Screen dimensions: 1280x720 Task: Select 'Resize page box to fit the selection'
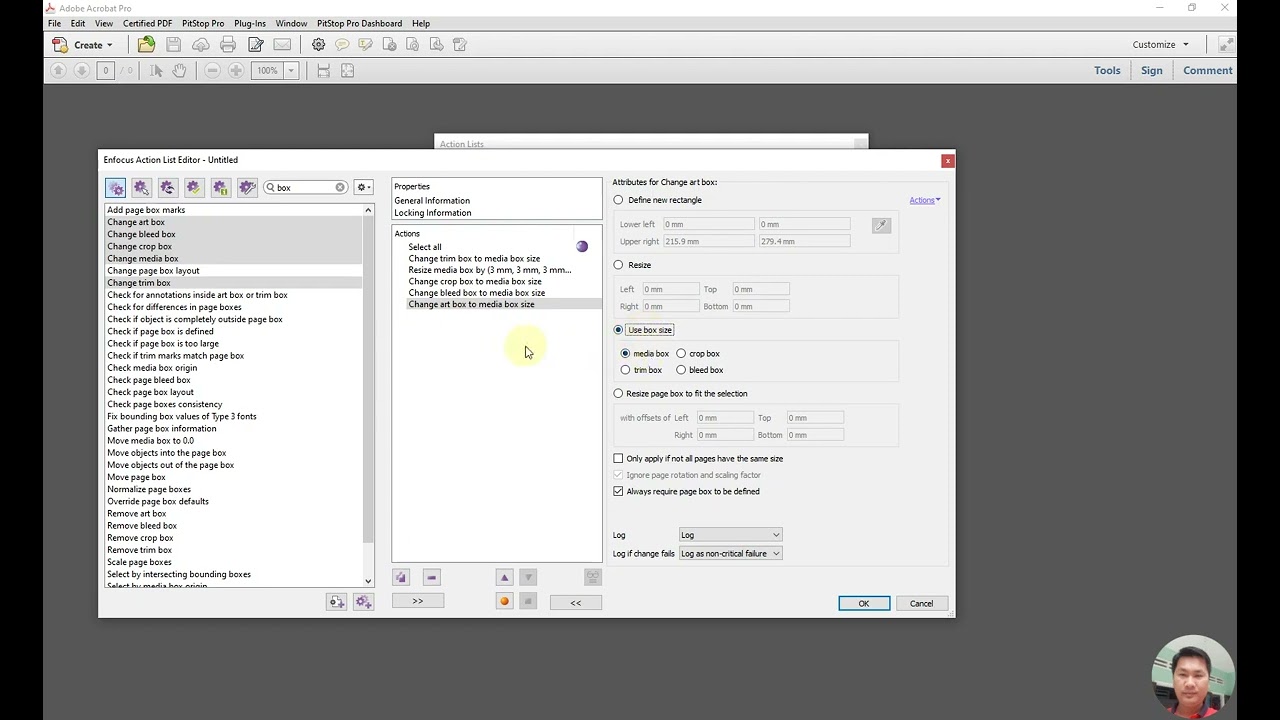pyautogui.click(x=619, y=394)
